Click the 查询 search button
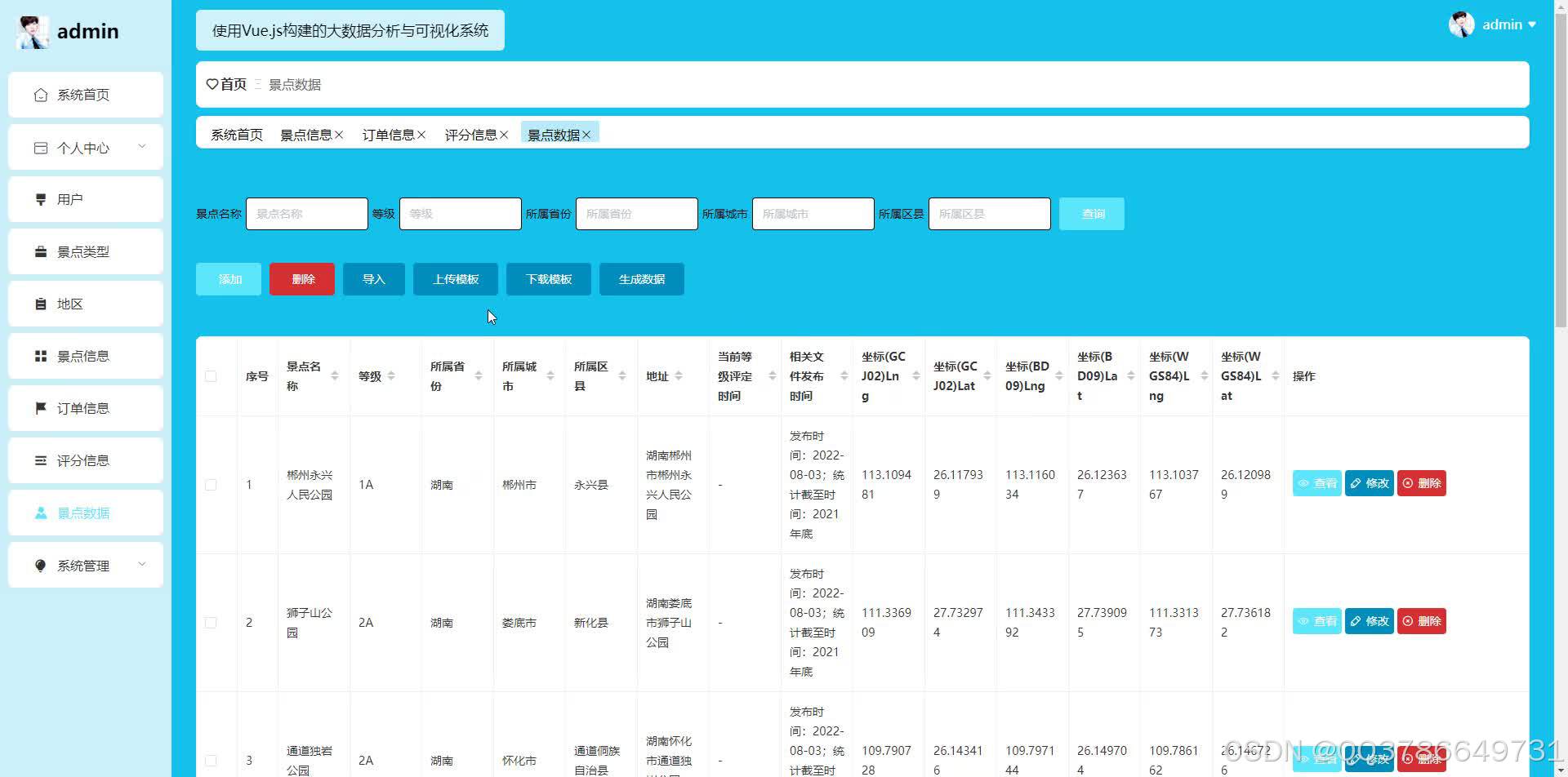 [x=1092, y=214]
